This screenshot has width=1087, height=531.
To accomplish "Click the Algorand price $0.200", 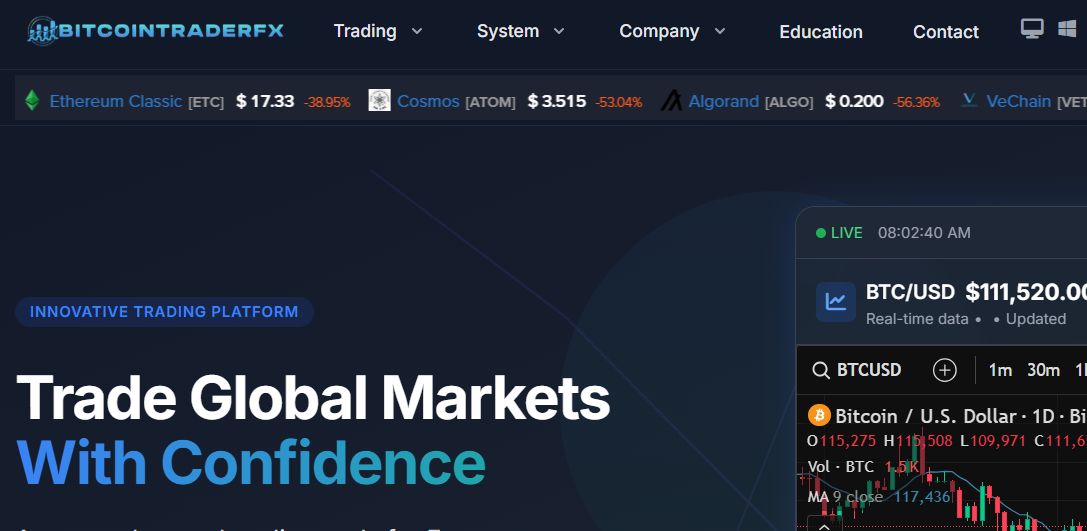I will [x=854, y=101].
